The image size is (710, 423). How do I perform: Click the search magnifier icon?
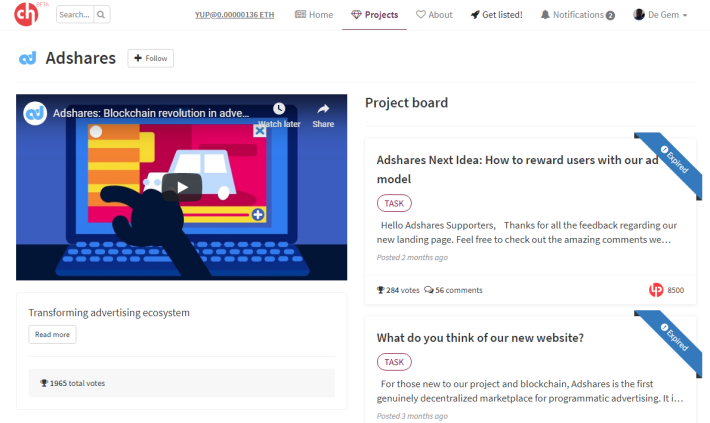101,14
